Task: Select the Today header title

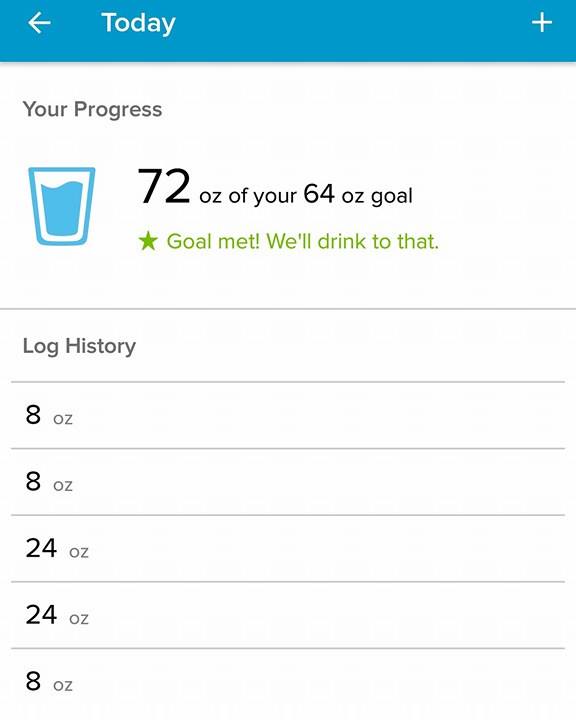Action: click(138, 23)
